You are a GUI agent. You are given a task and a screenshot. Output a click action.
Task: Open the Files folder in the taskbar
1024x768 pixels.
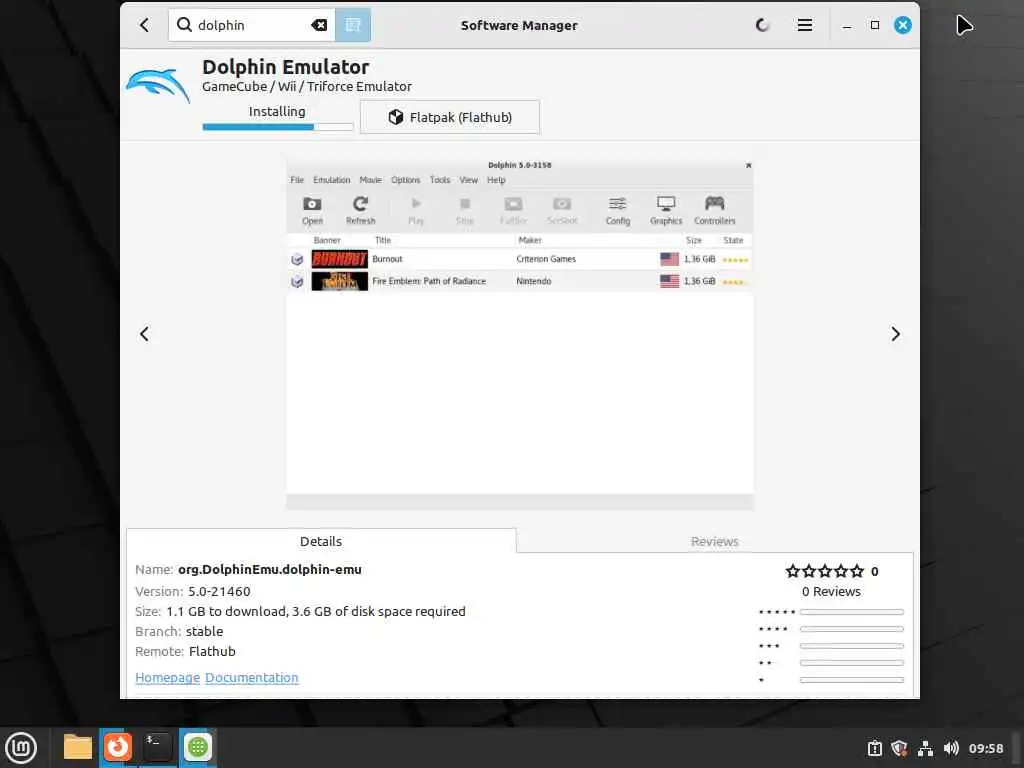(x=78, y=747)
